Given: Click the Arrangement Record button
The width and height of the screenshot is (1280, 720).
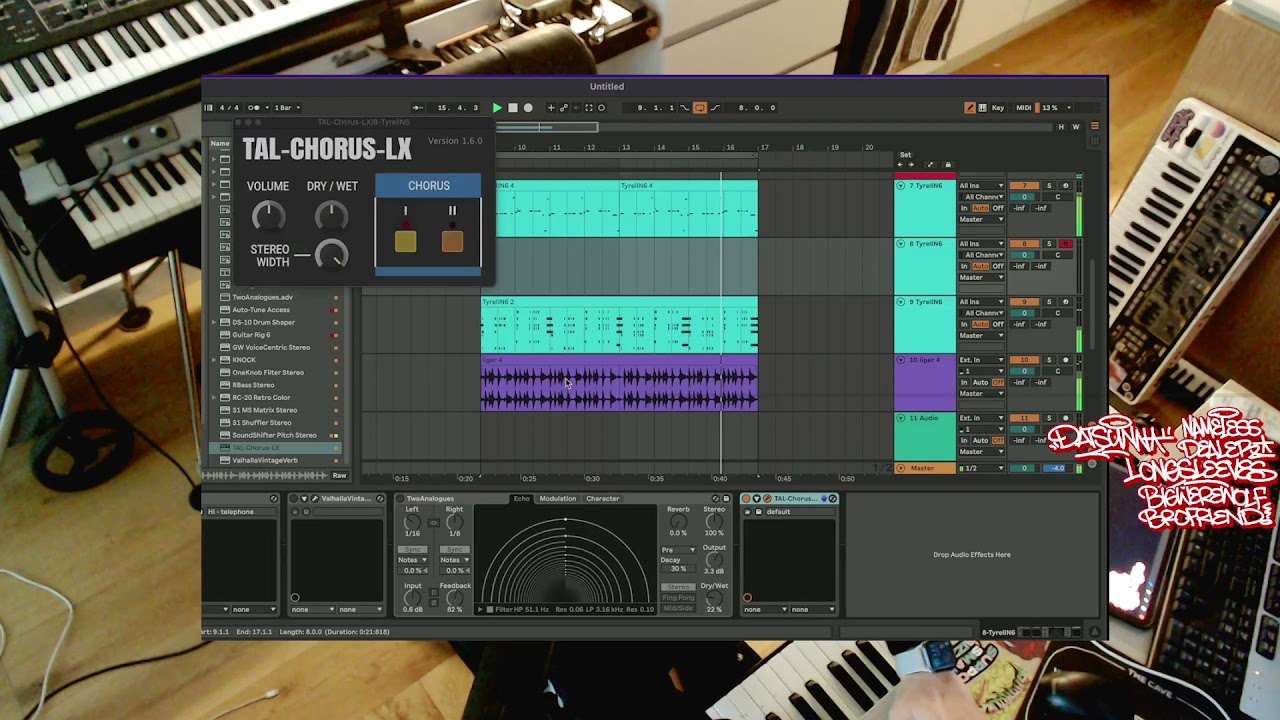Looking at the screenshot, I should (528, 108).
